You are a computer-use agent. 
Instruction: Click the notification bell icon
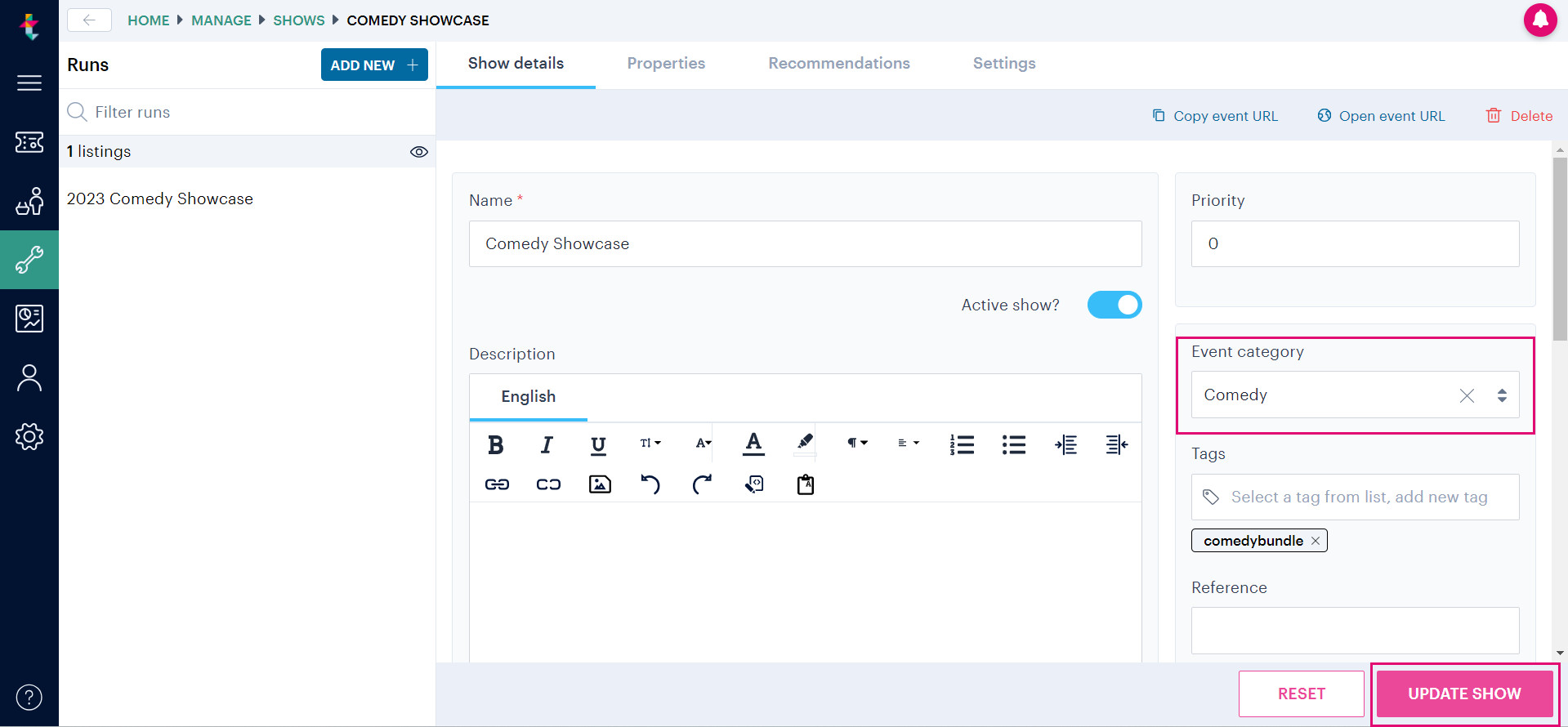pos(1540,20)
